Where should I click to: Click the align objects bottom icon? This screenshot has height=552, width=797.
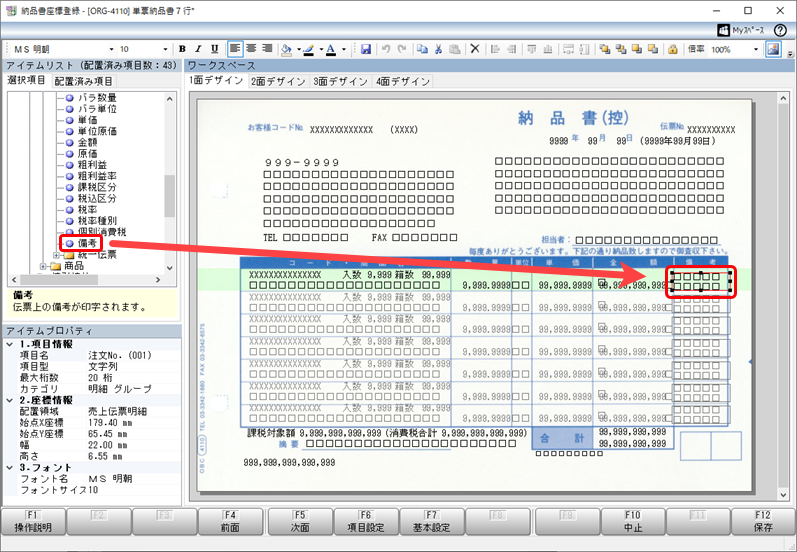tap(548, 49)
